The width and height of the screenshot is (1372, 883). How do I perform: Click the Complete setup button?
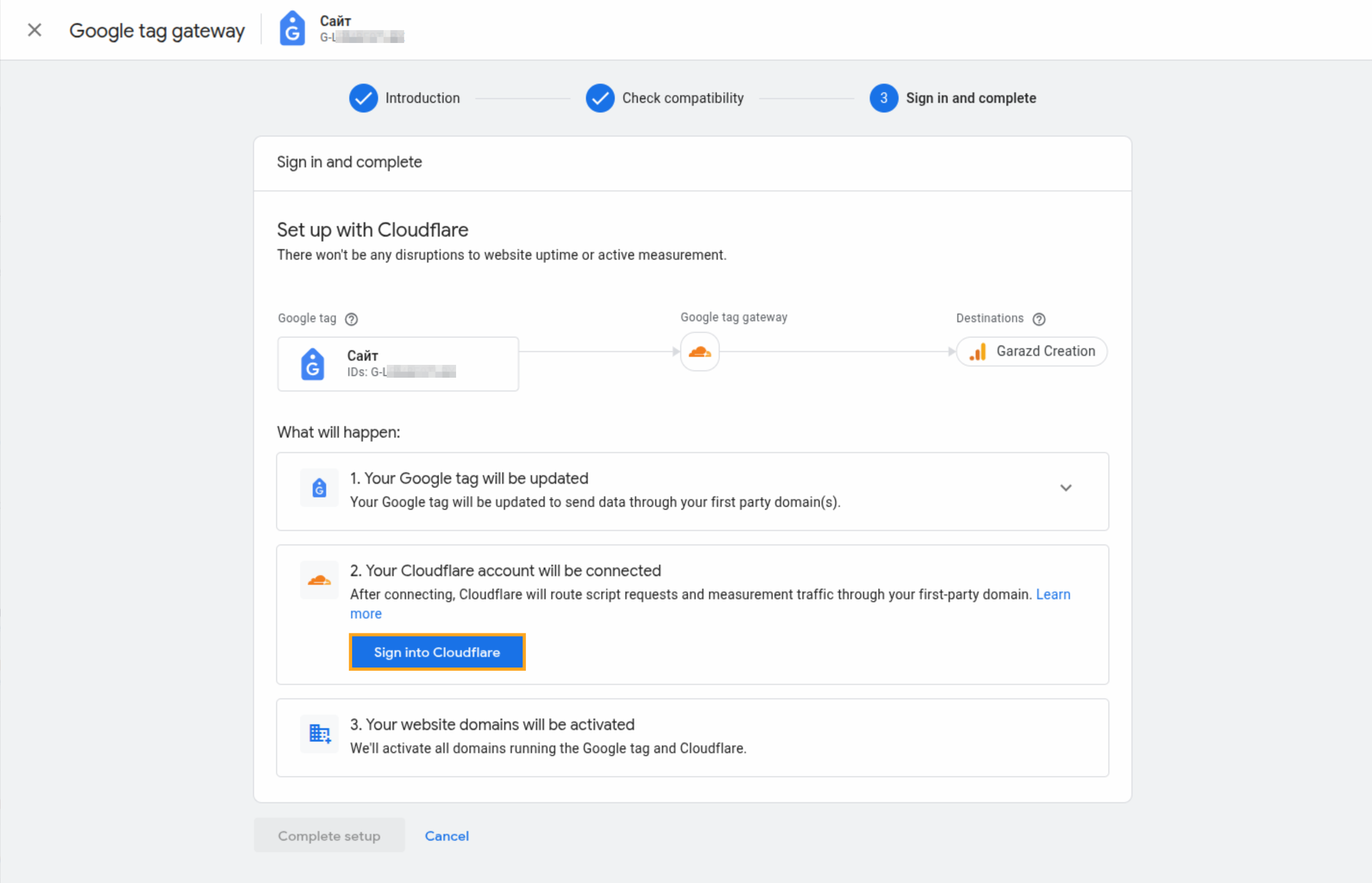(329, 836)
